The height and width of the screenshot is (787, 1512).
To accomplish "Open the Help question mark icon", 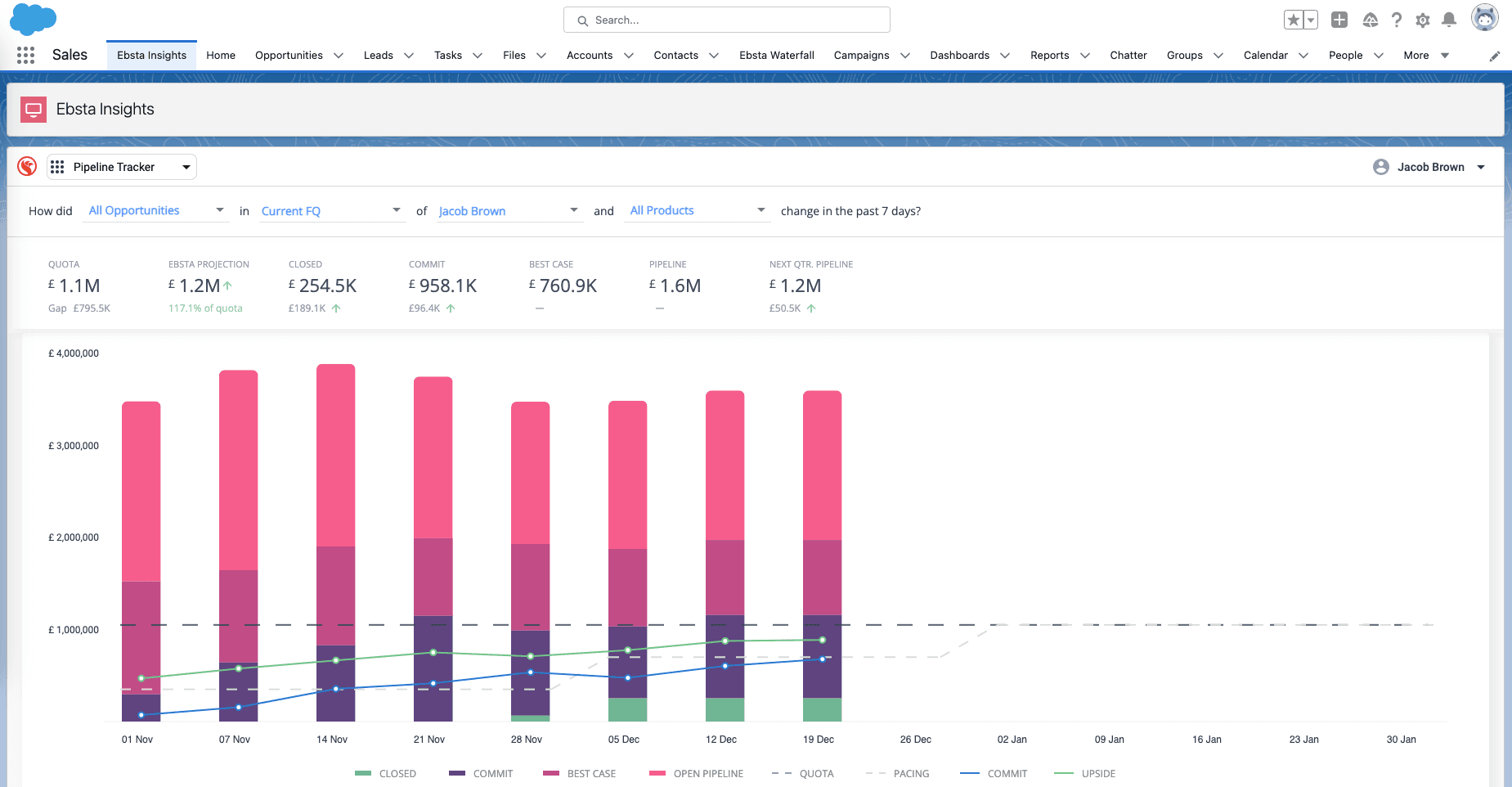I will [x=1397, y=20].
